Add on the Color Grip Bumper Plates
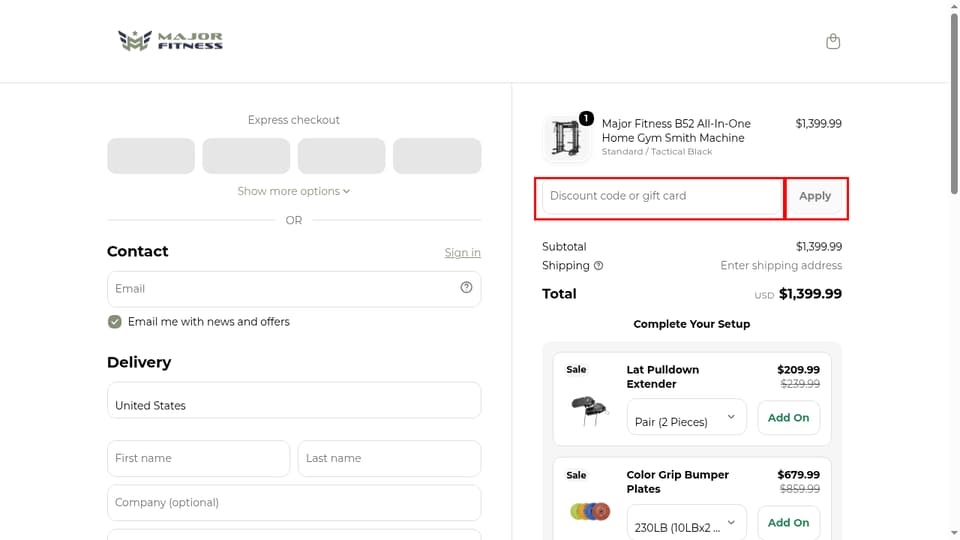Viewport: 960px width, 540px height. 789,523
